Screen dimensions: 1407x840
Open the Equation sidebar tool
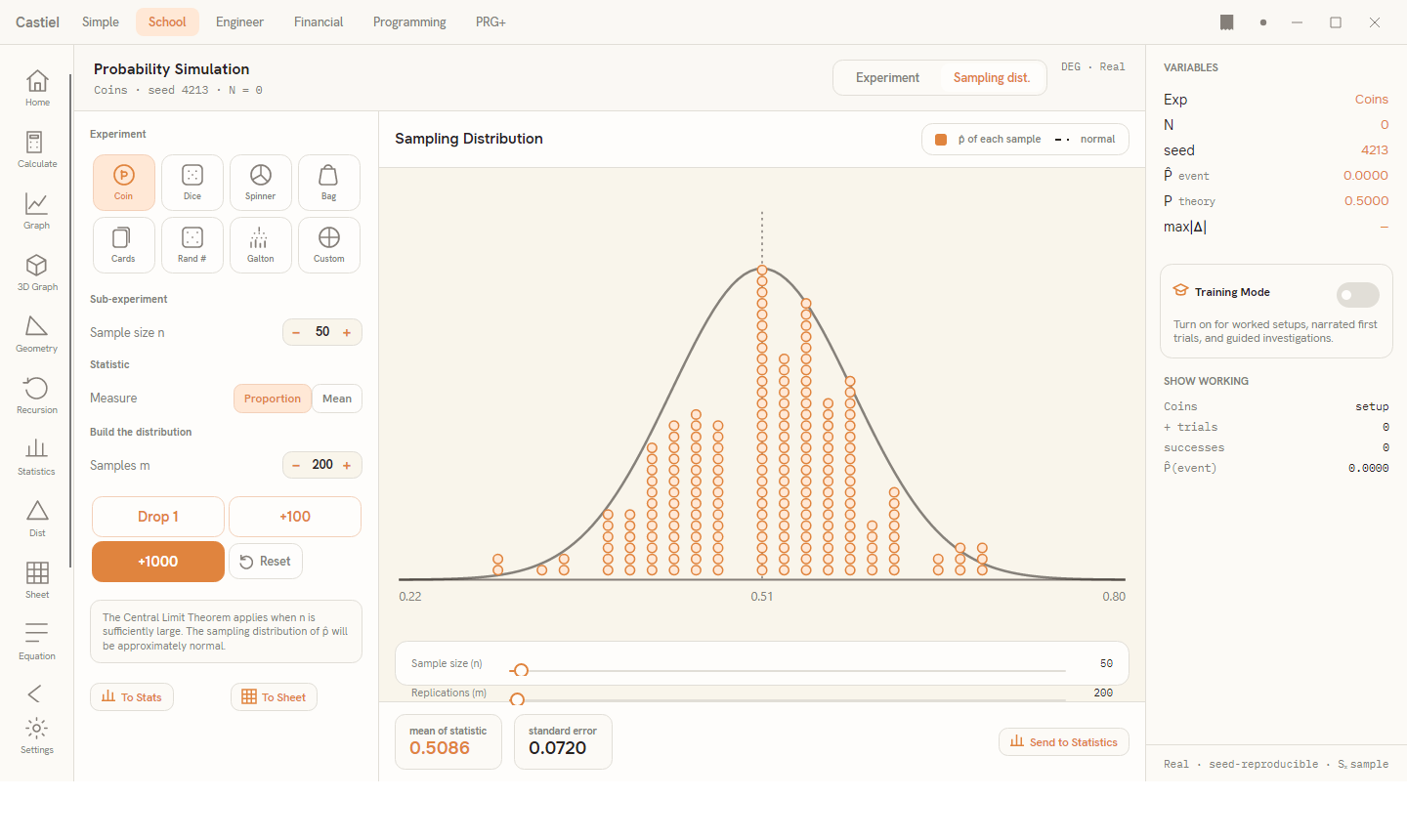(37, 642)
